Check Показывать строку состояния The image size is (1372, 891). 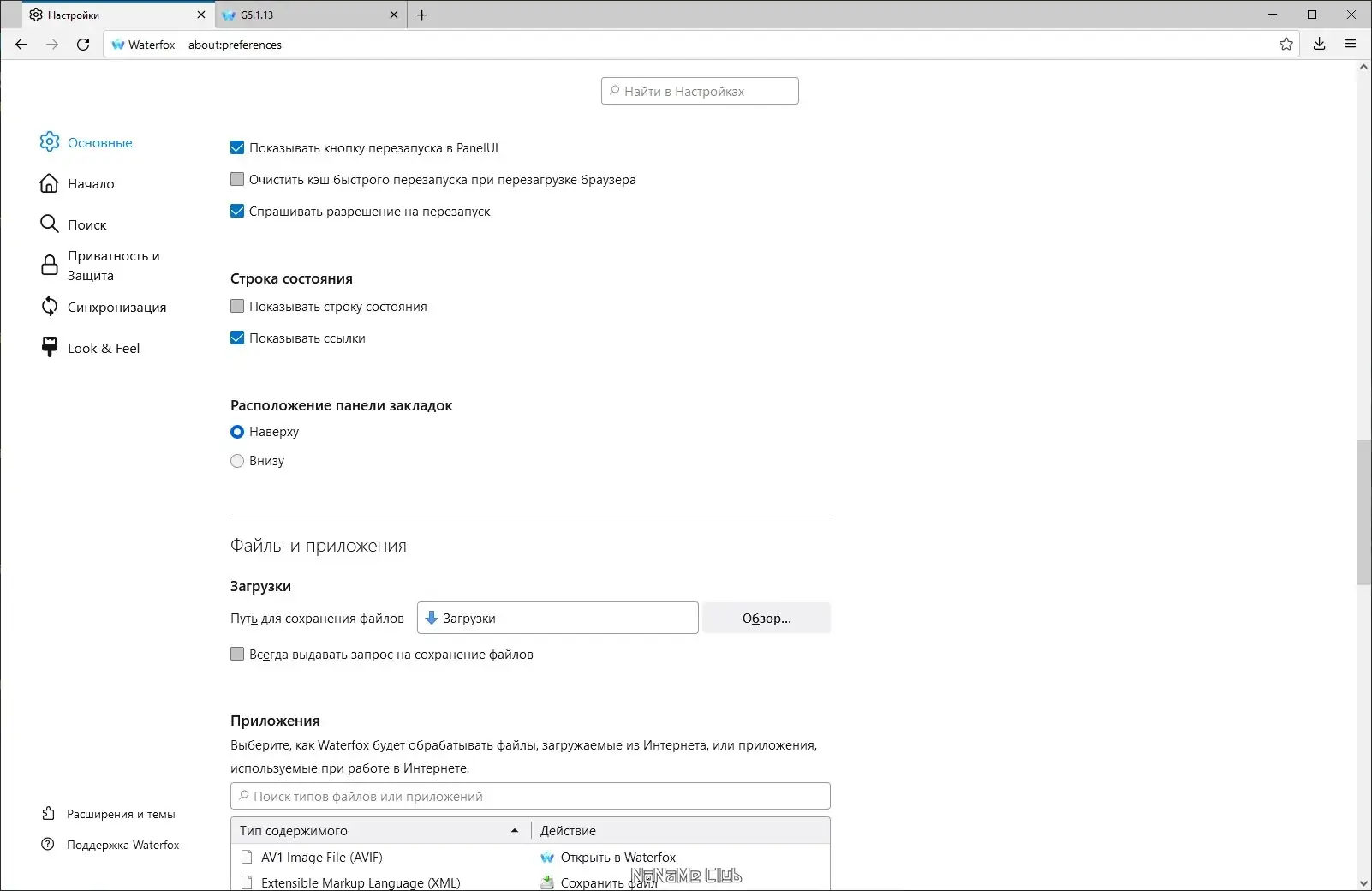click(236, 306)
